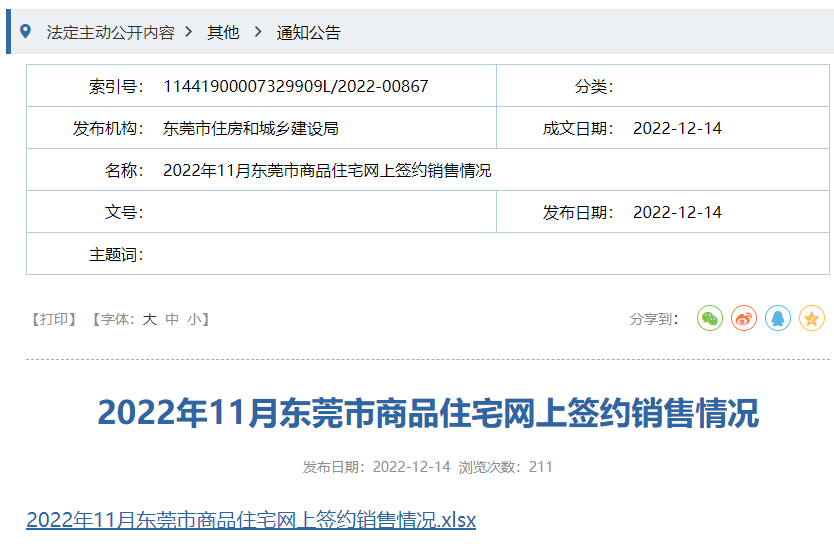834x556 pixels.
Task: Click the 分享到 label
Action: [654, 319]
